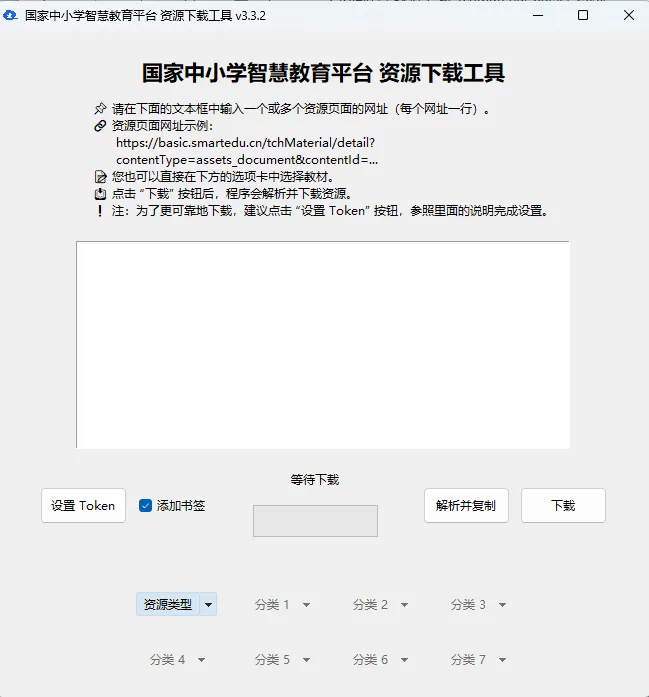
Task: Minimize the download tool window
Action: click(538, 16)
